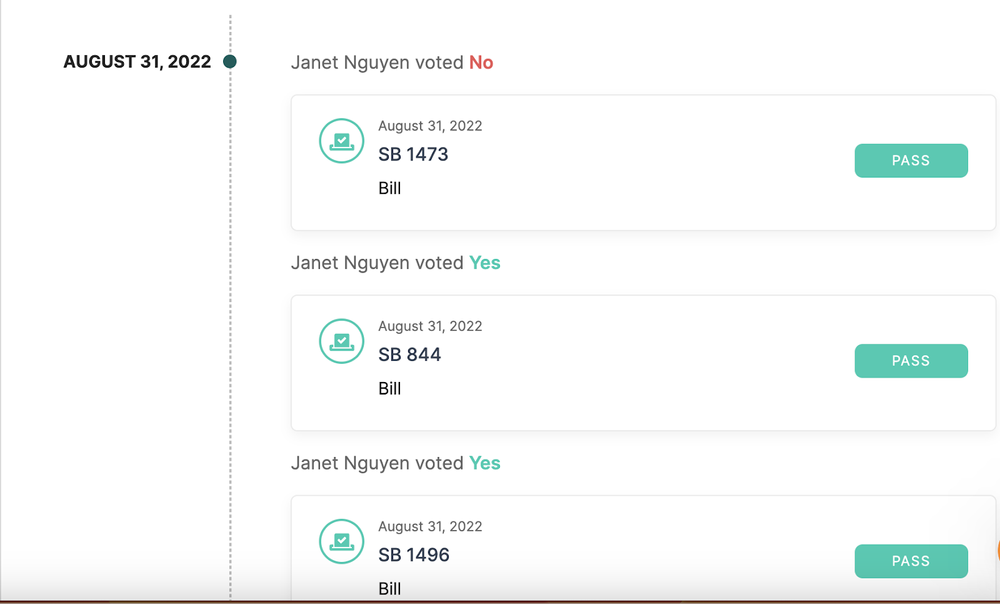
Task: Click the date inside the SB 844 card
Action: tap(430, 326)
